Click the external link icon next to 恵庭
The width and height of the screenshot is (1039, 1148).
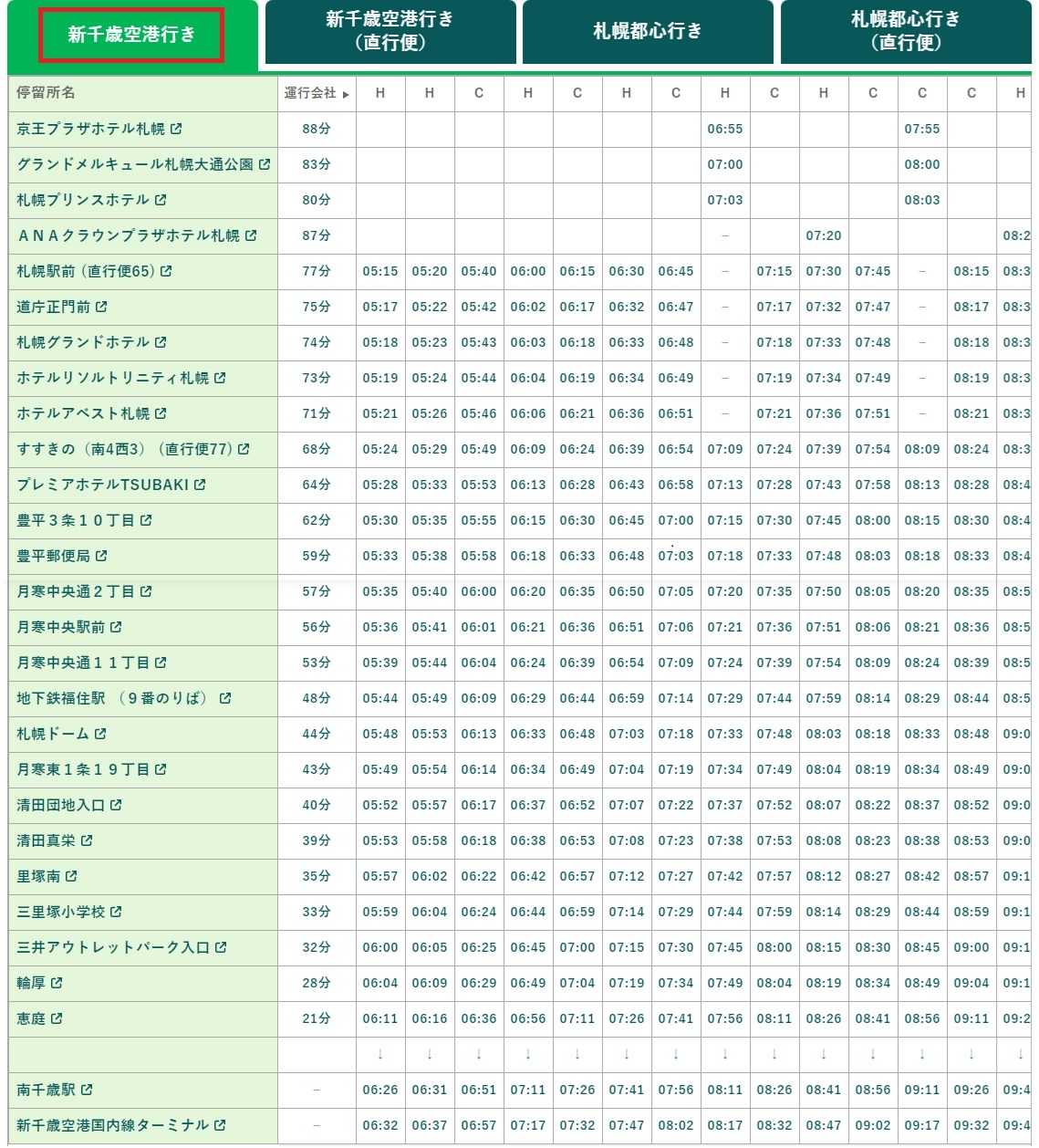click(x=57, y=1018)
